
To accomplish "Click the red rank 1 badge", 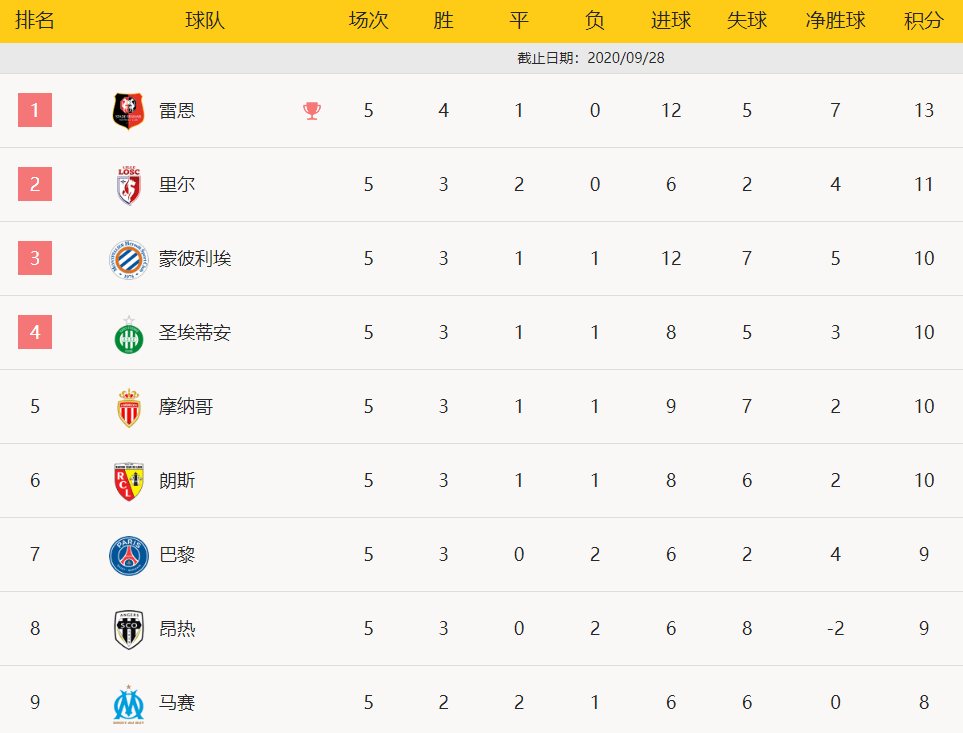I will [x=35, y=110].
